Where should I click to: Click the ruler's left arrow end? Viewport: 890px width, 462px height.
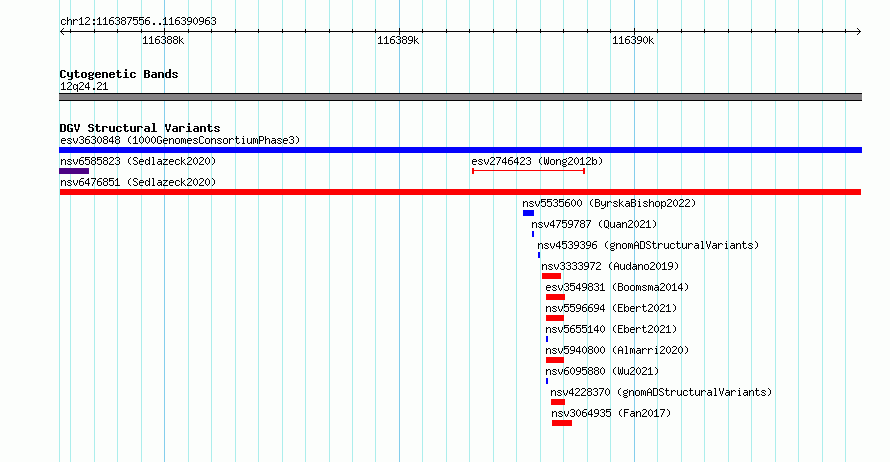(x=62, y=32)
